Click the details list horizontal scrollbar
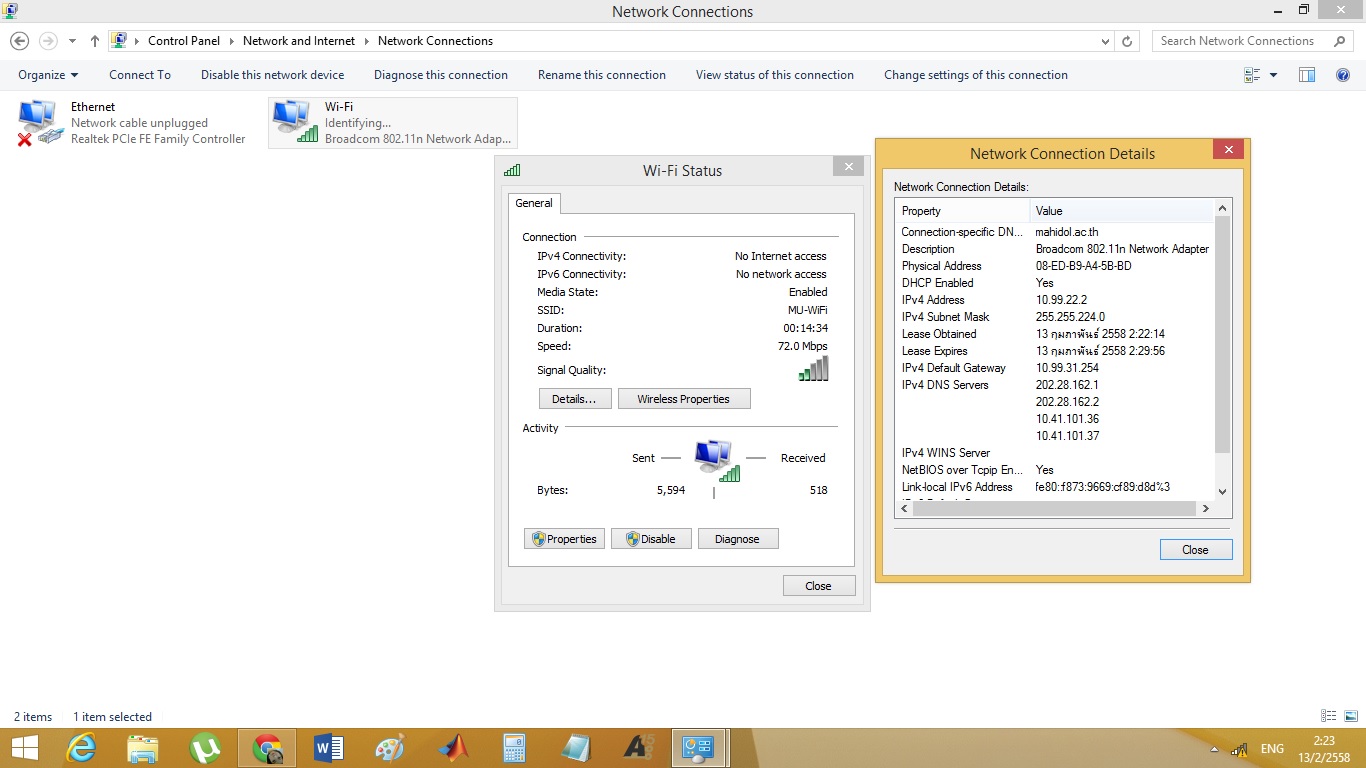This screenshot has height=768, width=1366. [x=1055, y=508]
